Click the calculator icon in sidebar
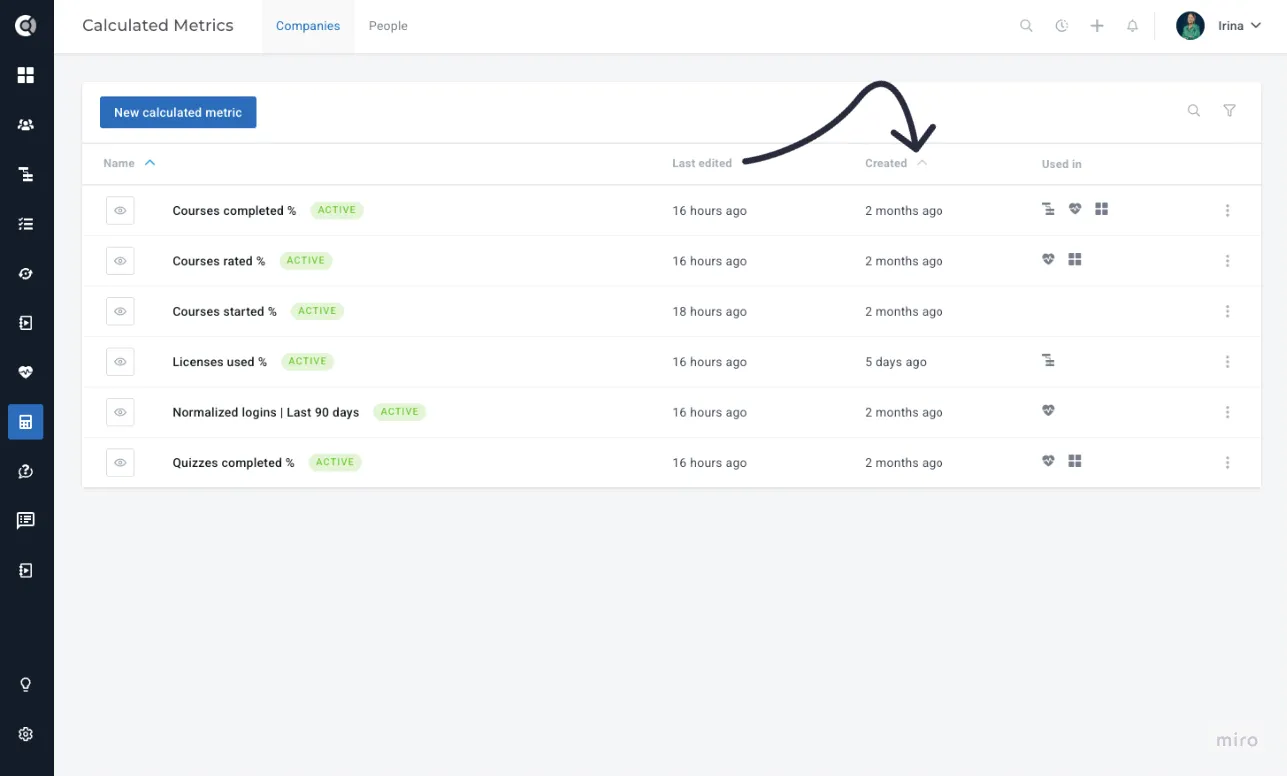 pos(26,422)
